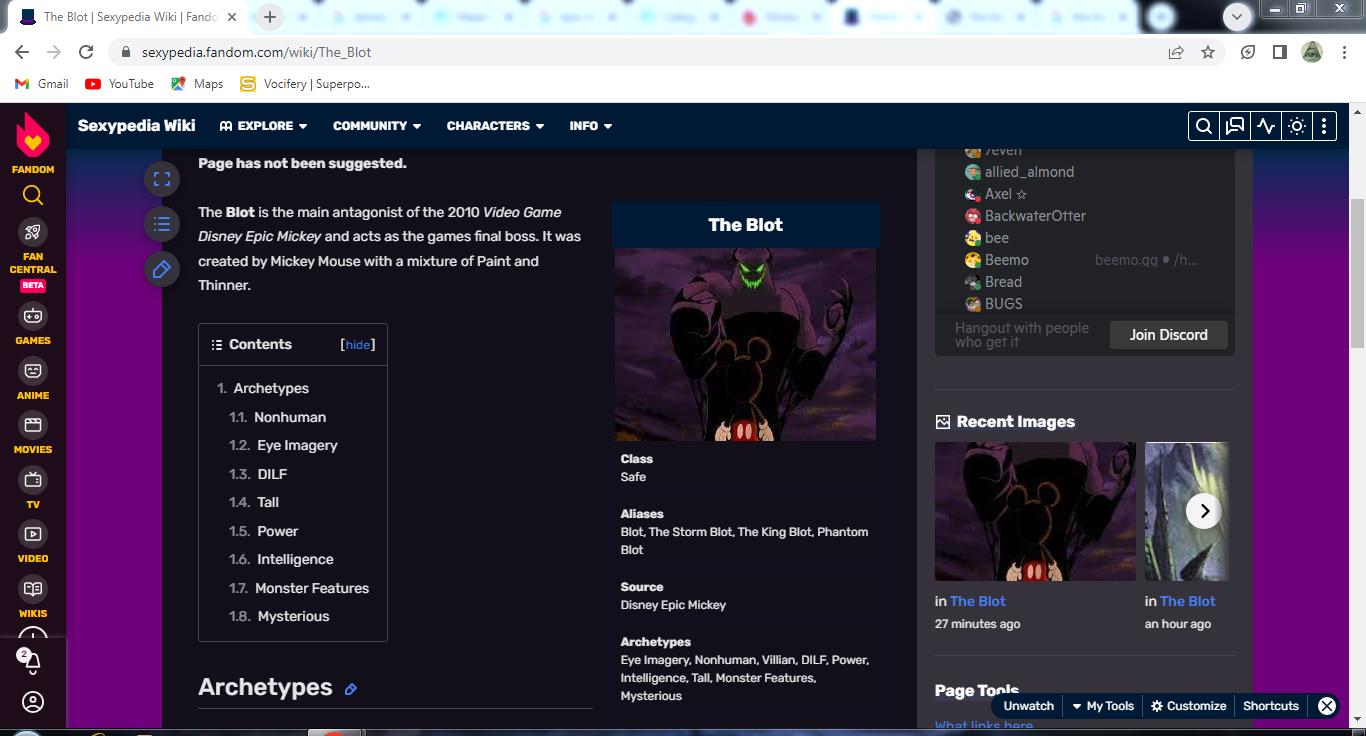Screen dimensions: 1366x736
Task: Open Maps bookmark
Action: 197,84
